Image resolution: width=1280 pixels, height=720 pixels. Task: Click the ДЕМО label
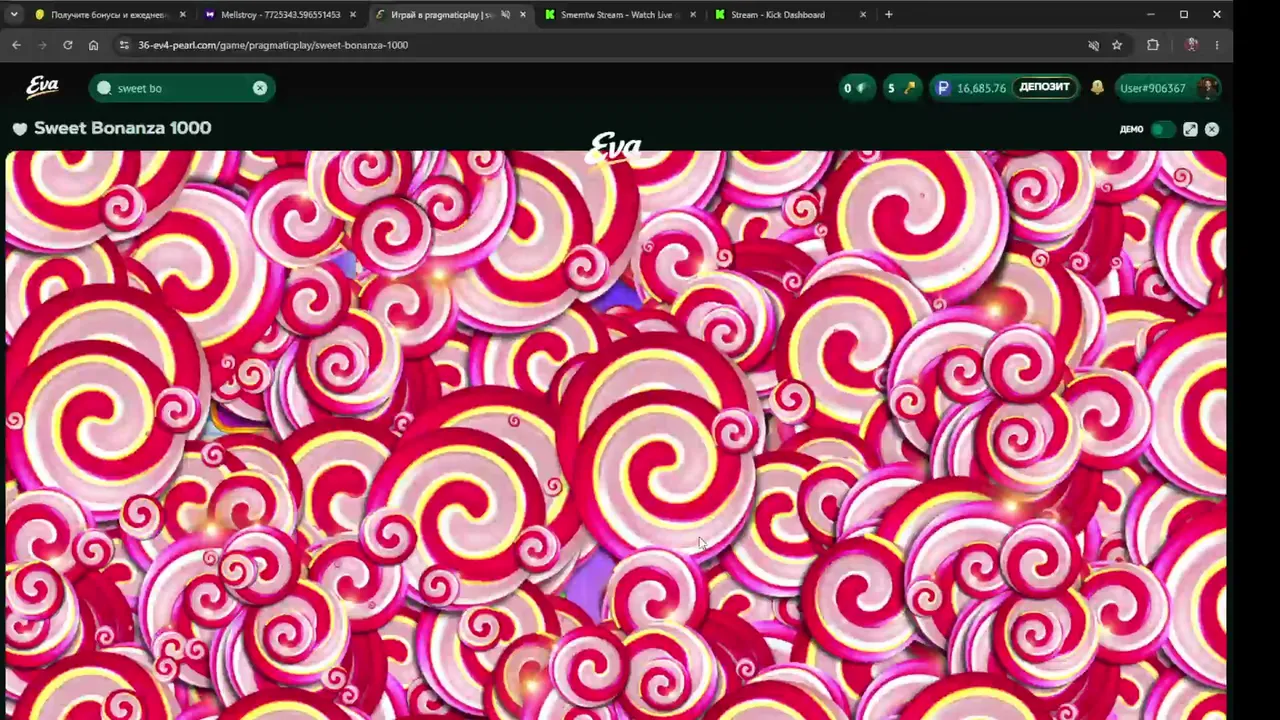[1131, 129]
